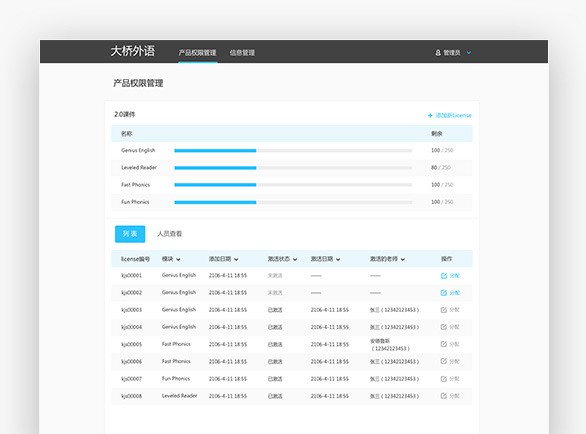Select the kjs00004 license row
The image size is (586, 434).
click(x=292, y=327)
